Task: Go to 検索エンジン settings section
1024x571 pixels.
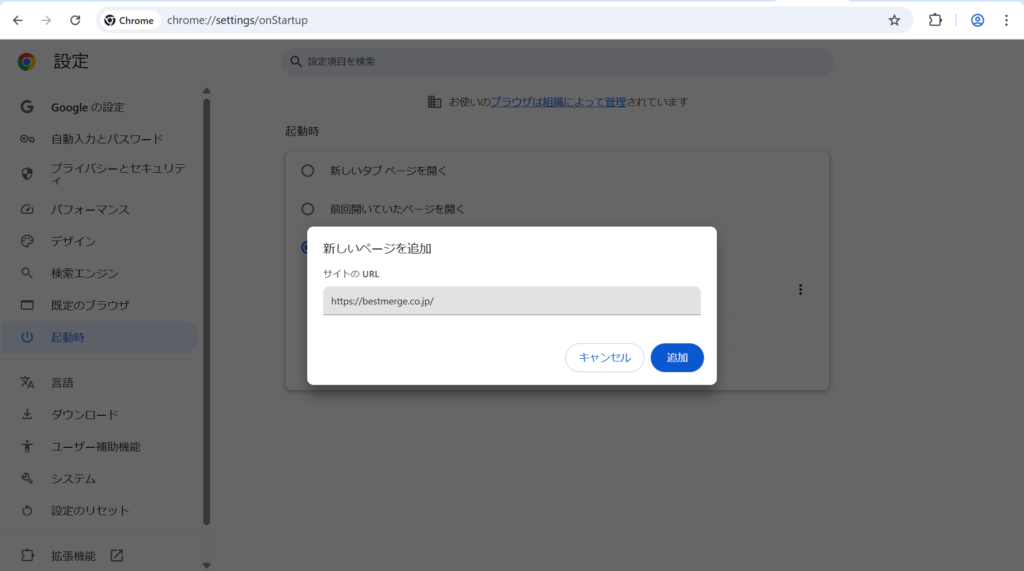Action: (84, 273)
